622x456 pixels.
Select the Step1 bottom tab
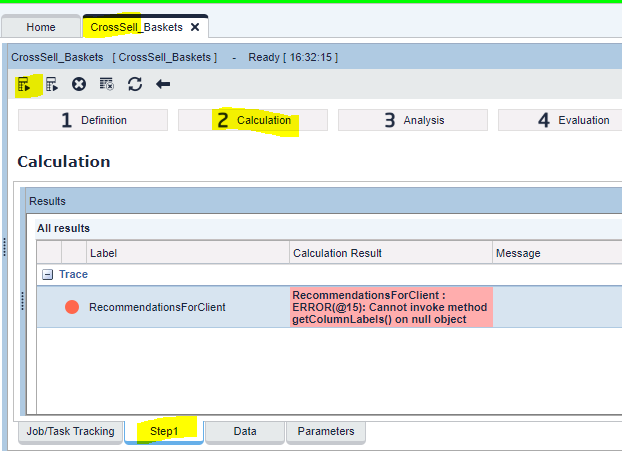[x=163, y=432]
